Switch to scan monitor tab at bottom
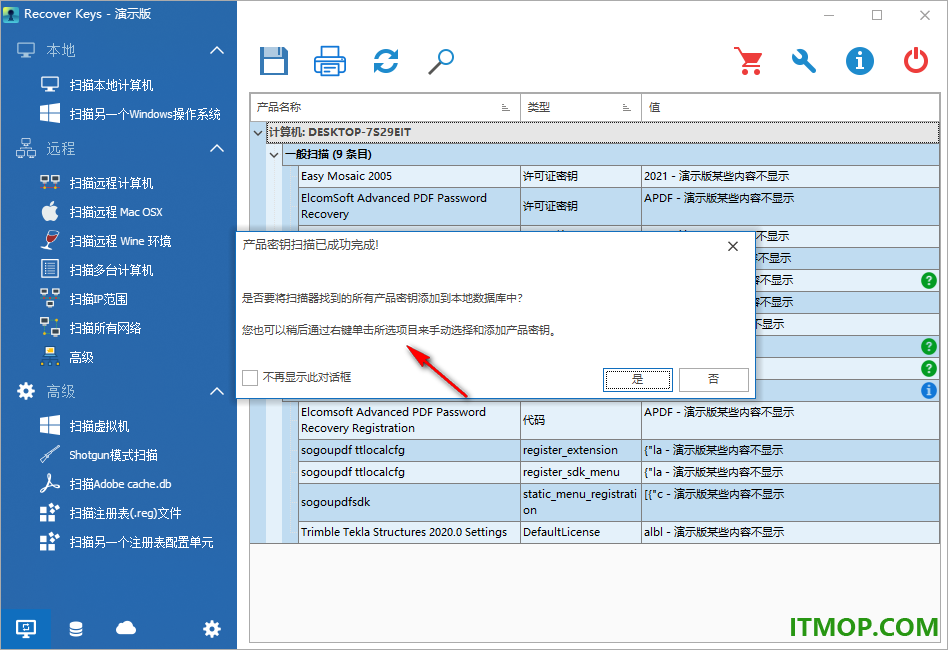 (x=25, y=629)
